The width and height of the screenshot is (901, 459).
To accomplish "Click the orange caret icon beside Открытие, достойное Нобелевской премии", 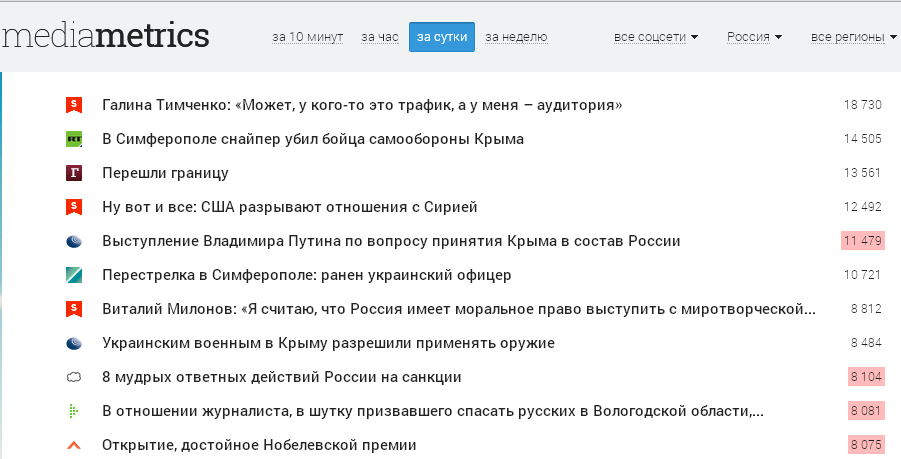I will point(73,445).
